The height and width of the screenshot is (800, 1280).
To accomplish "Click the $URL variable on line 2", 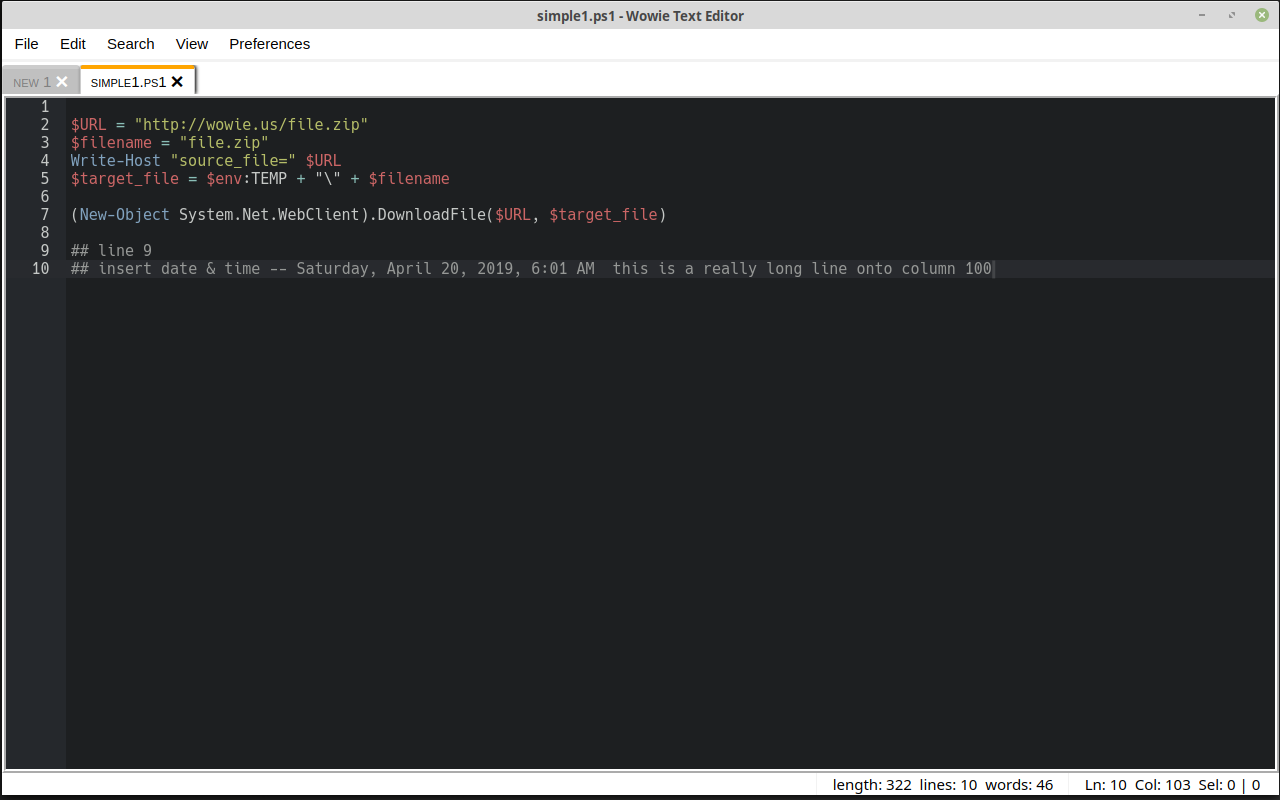I will pos(88,125).
